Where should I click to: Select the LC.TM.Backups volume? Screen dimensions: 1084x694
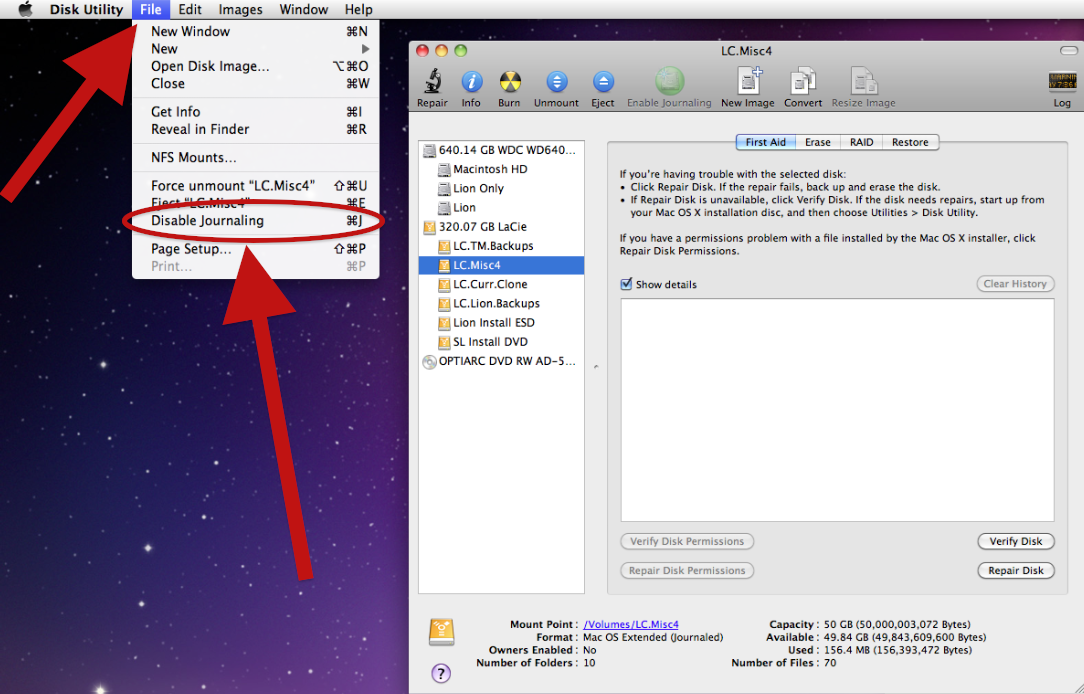coord(501,246)
